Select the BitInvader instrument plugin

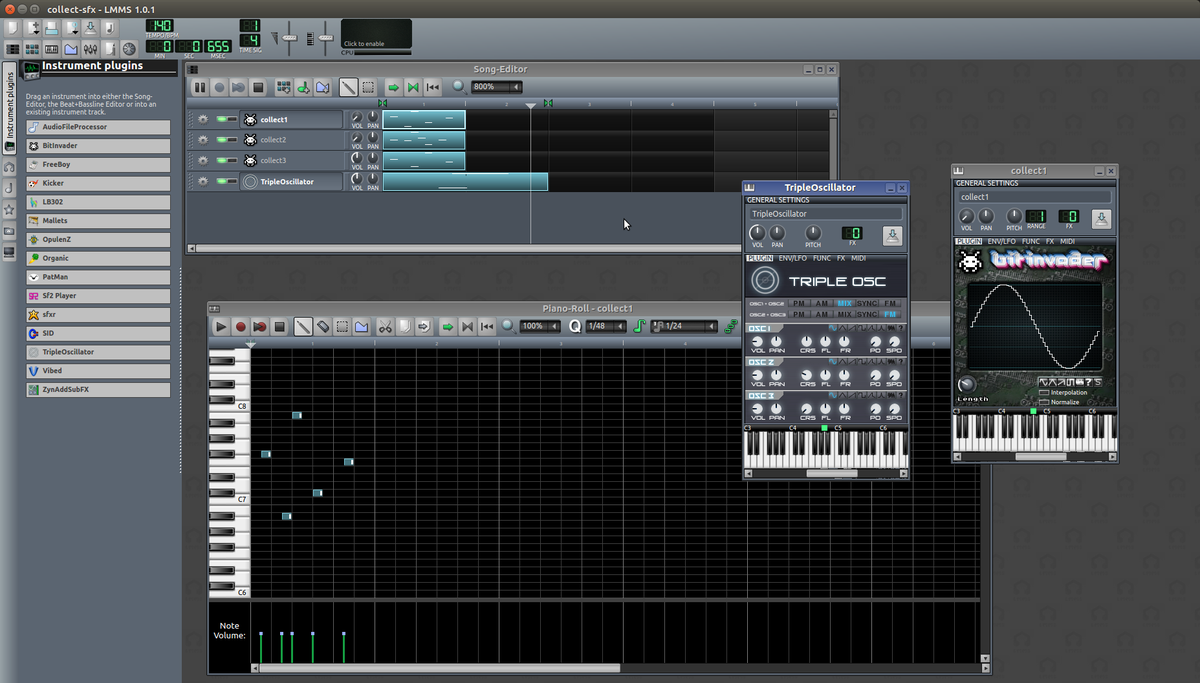coord(98,145)
